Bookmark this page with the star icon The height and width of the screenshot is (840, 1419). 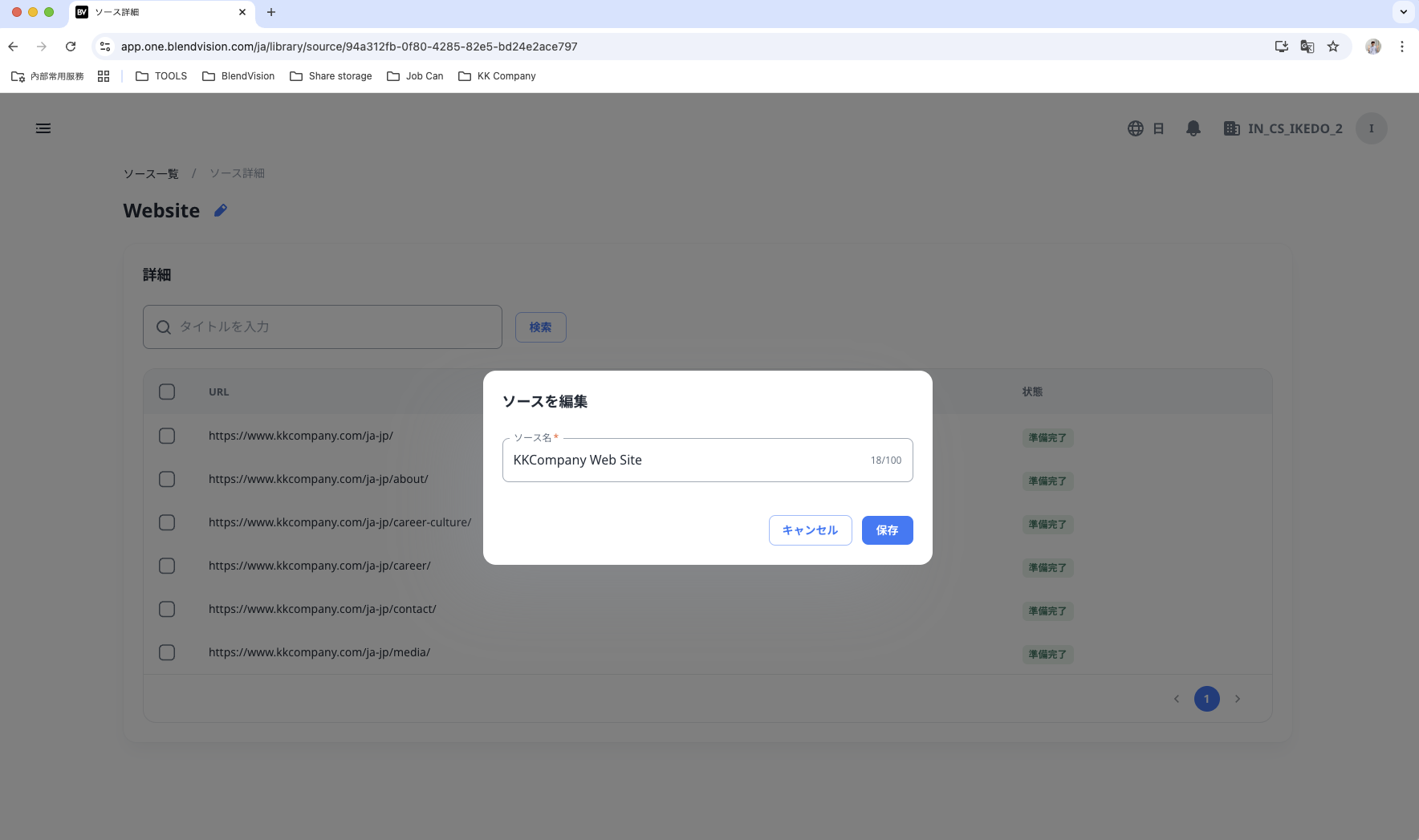(x=1333, y=47)
